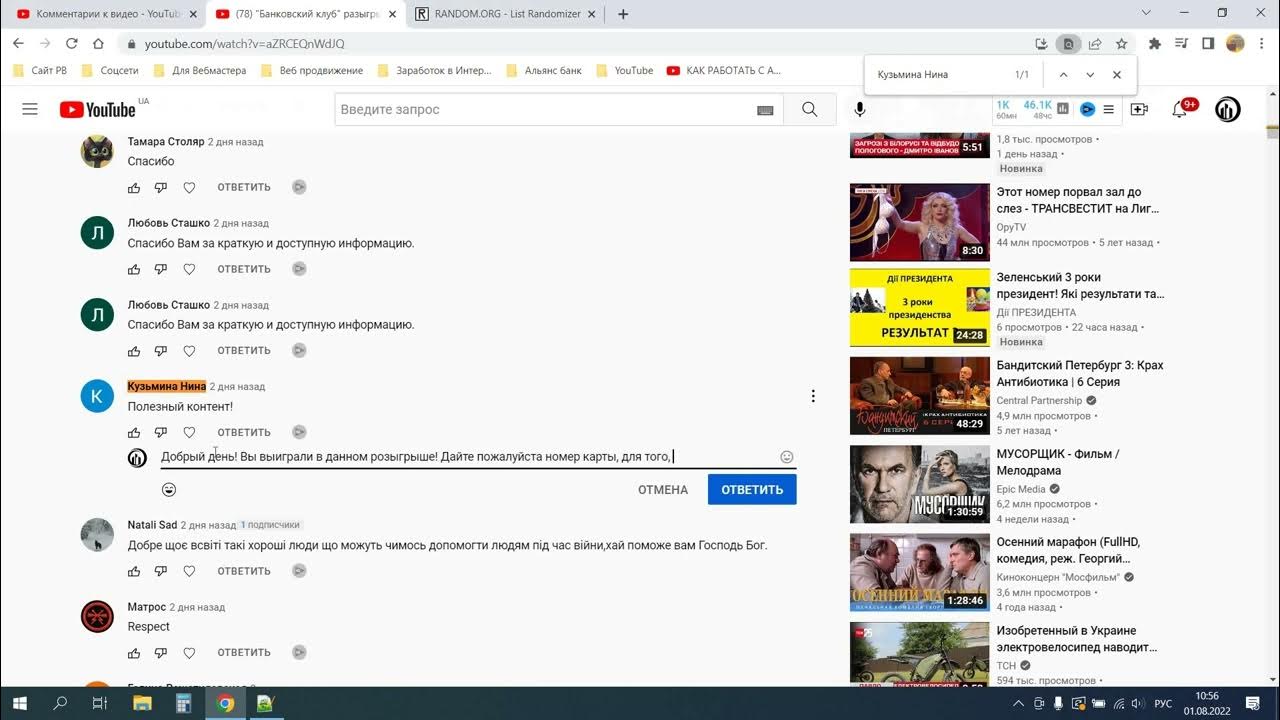
Task: Open a new browser tab
Action: (623, 14)
